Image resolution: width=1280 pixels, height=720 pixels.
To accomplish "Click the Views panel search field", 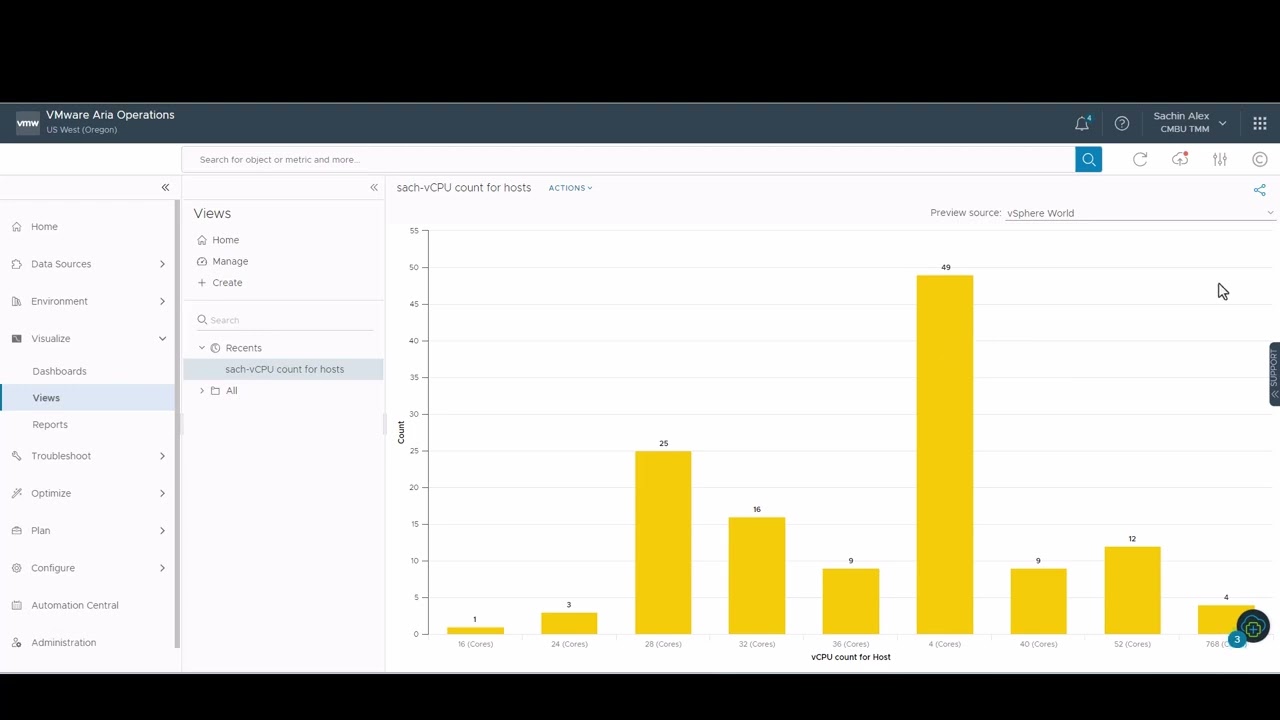I will click(x=285, y=320).
